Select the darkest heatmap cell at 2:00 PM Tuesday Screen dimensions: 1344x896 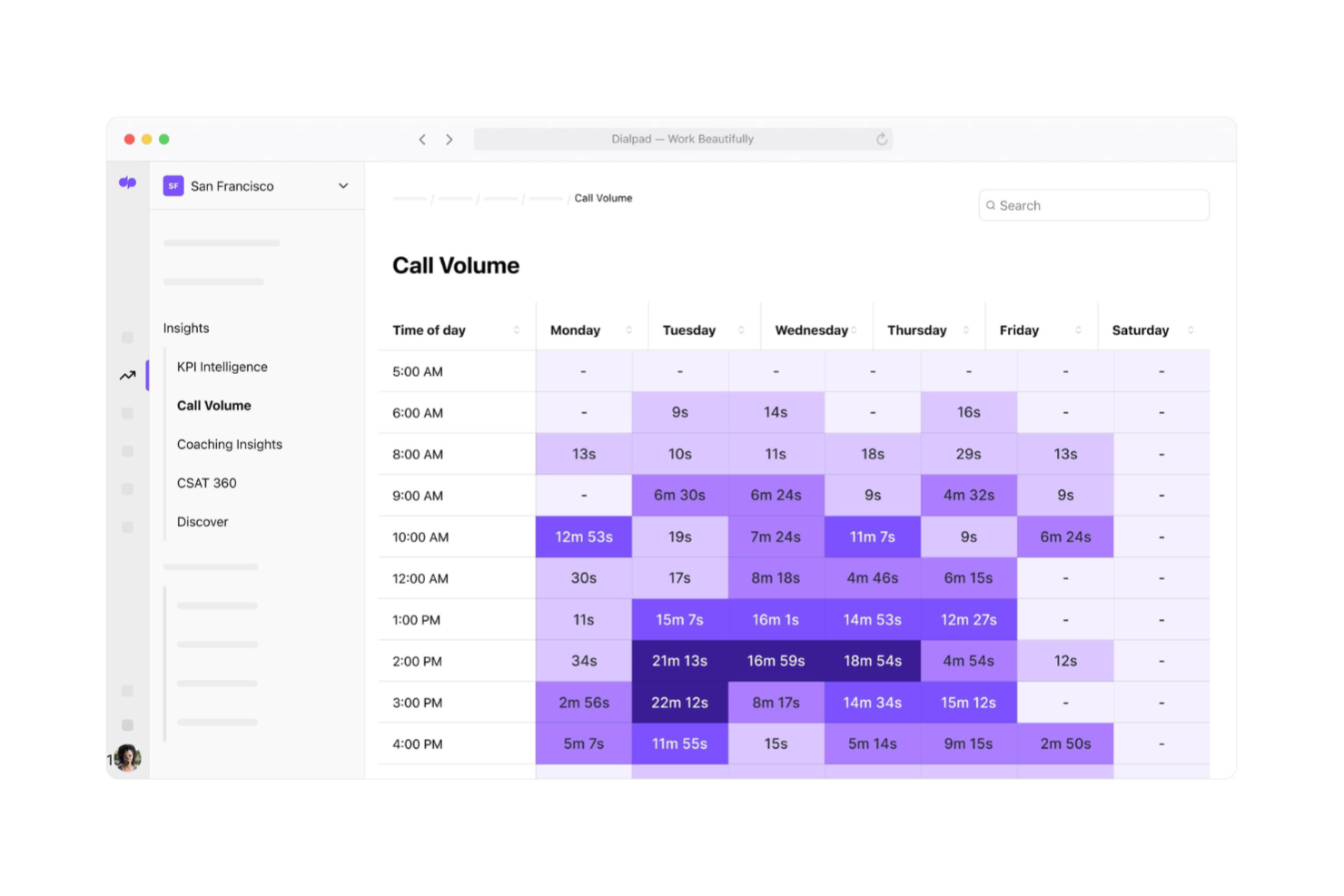pyautogui.click(x=680, y=661)
